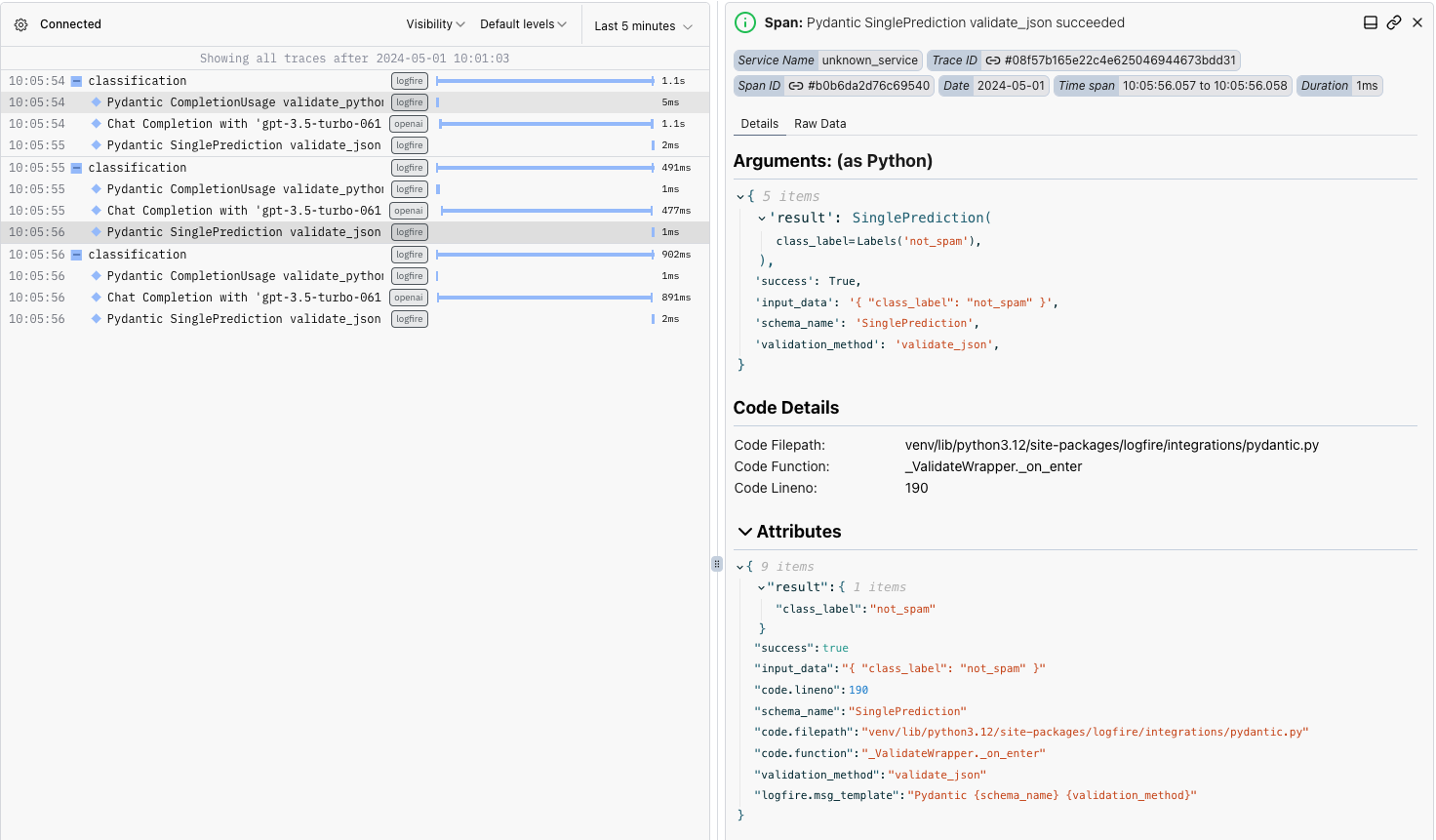
Task: Close the span details panel
Action: (x=1417, y=22)
